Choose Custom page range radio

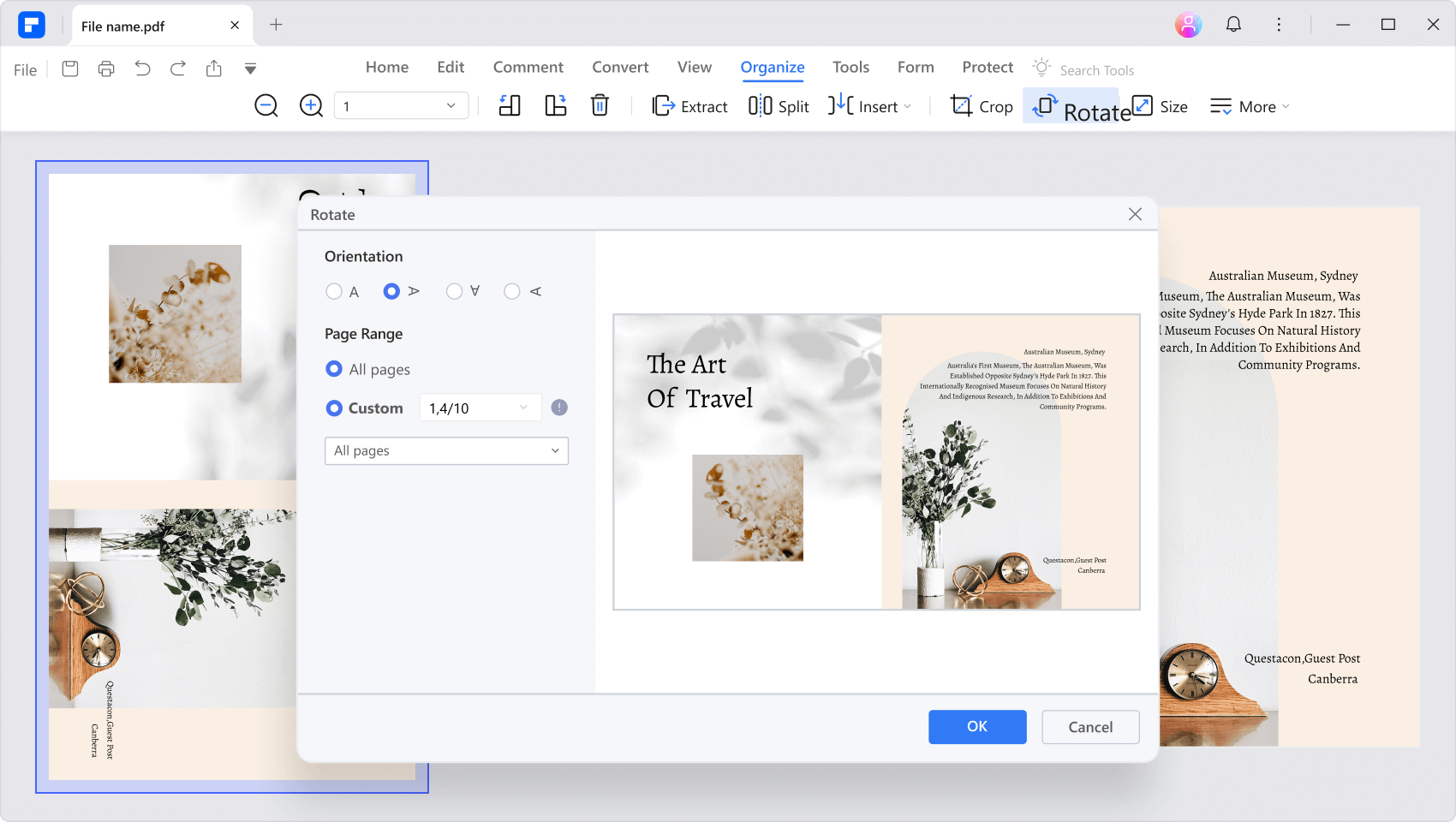tap(334, 408)
